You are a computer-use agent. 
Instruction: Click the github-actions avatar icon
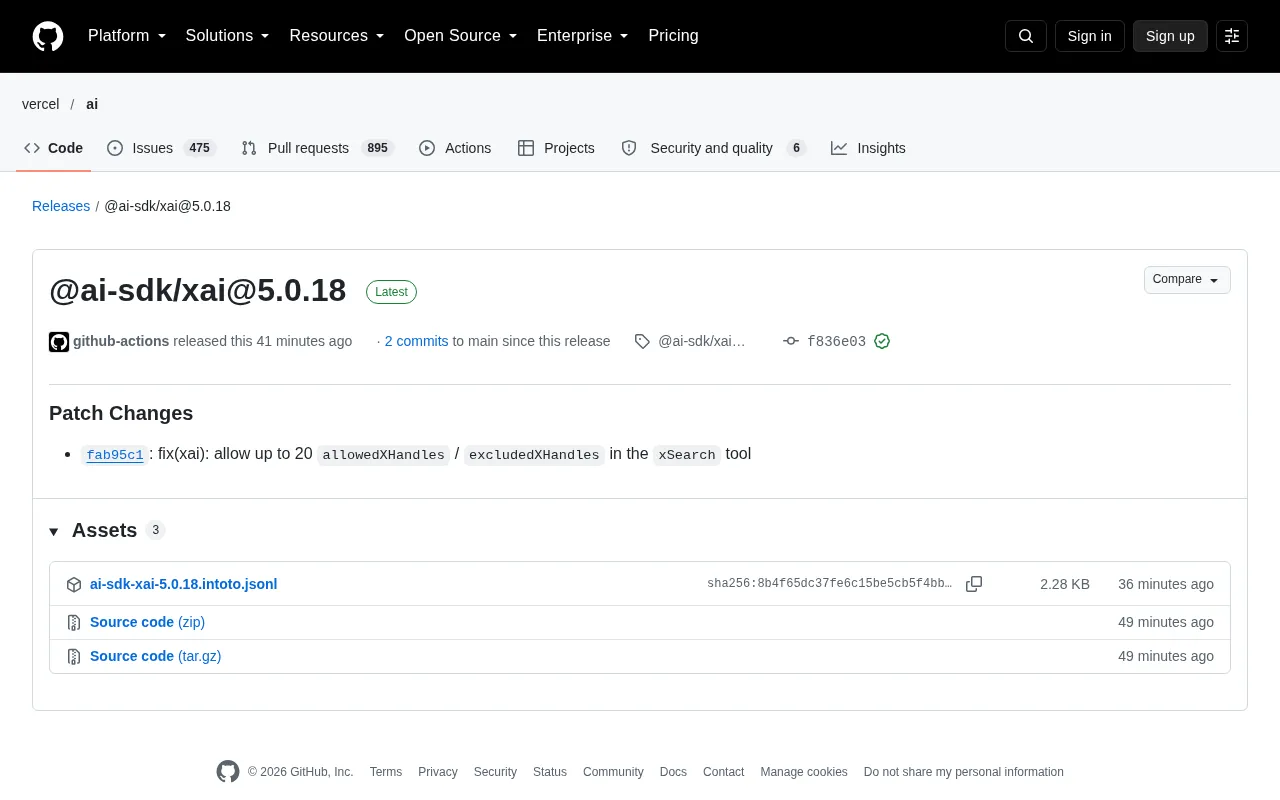(59, 342)
